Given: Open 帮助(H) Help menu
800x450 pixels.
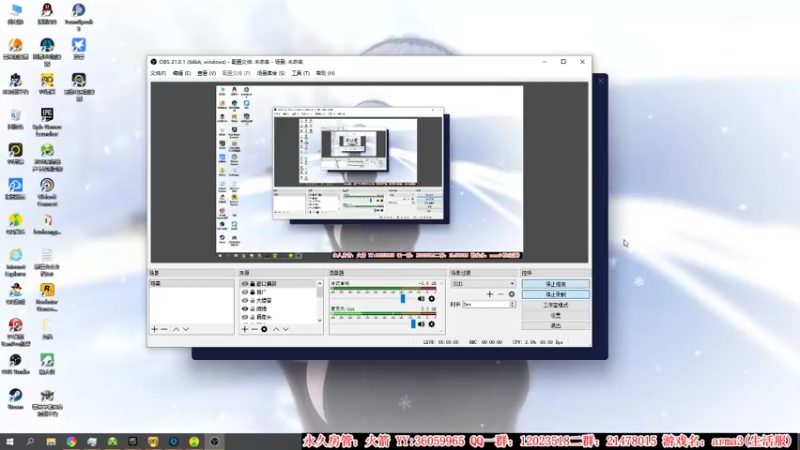Looking at the screenshot, I should [x=326, y=73].
